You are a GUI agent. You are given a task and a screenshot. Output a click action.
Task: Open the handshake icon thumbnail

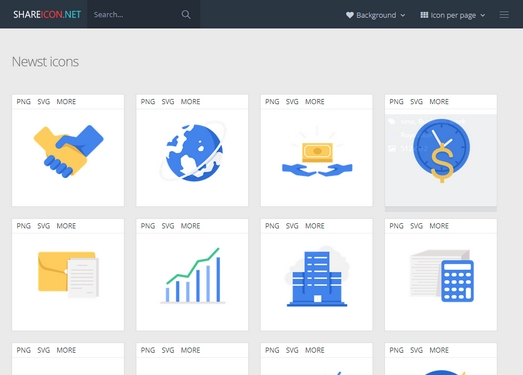point(68,151)
